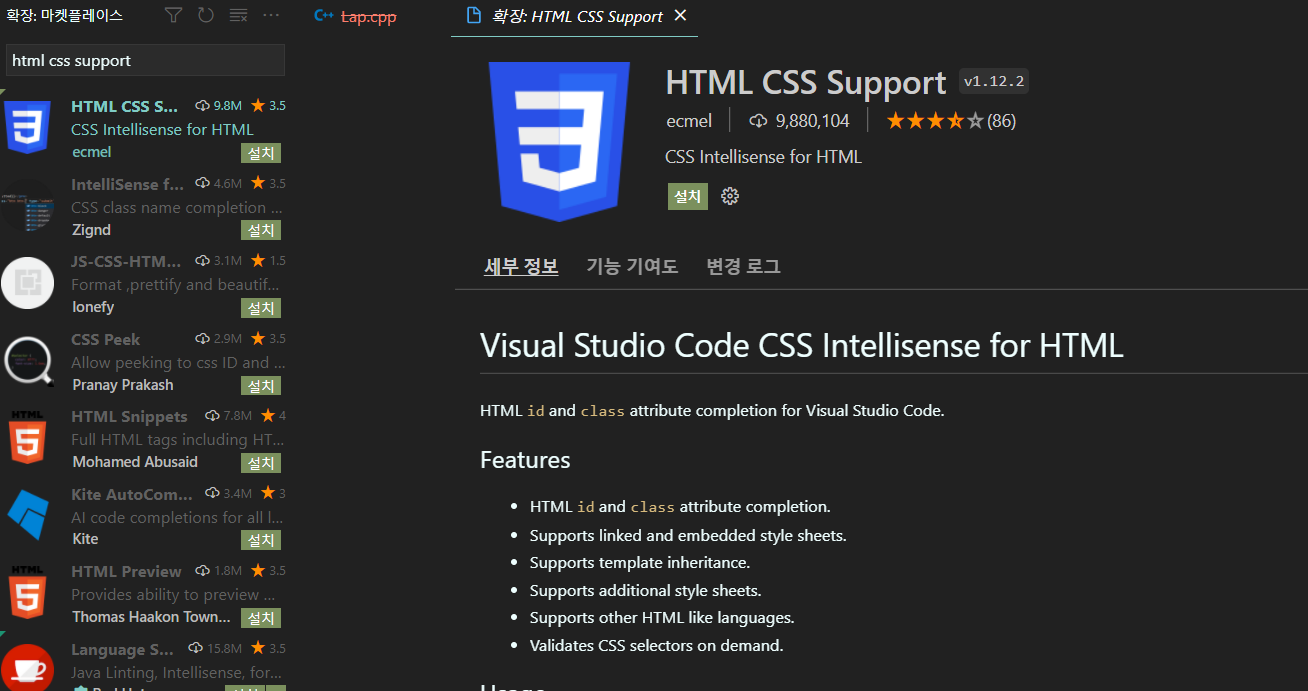Click the Mohamed Abusaid publisher name
1308x691 pixels.
point(135,462)
